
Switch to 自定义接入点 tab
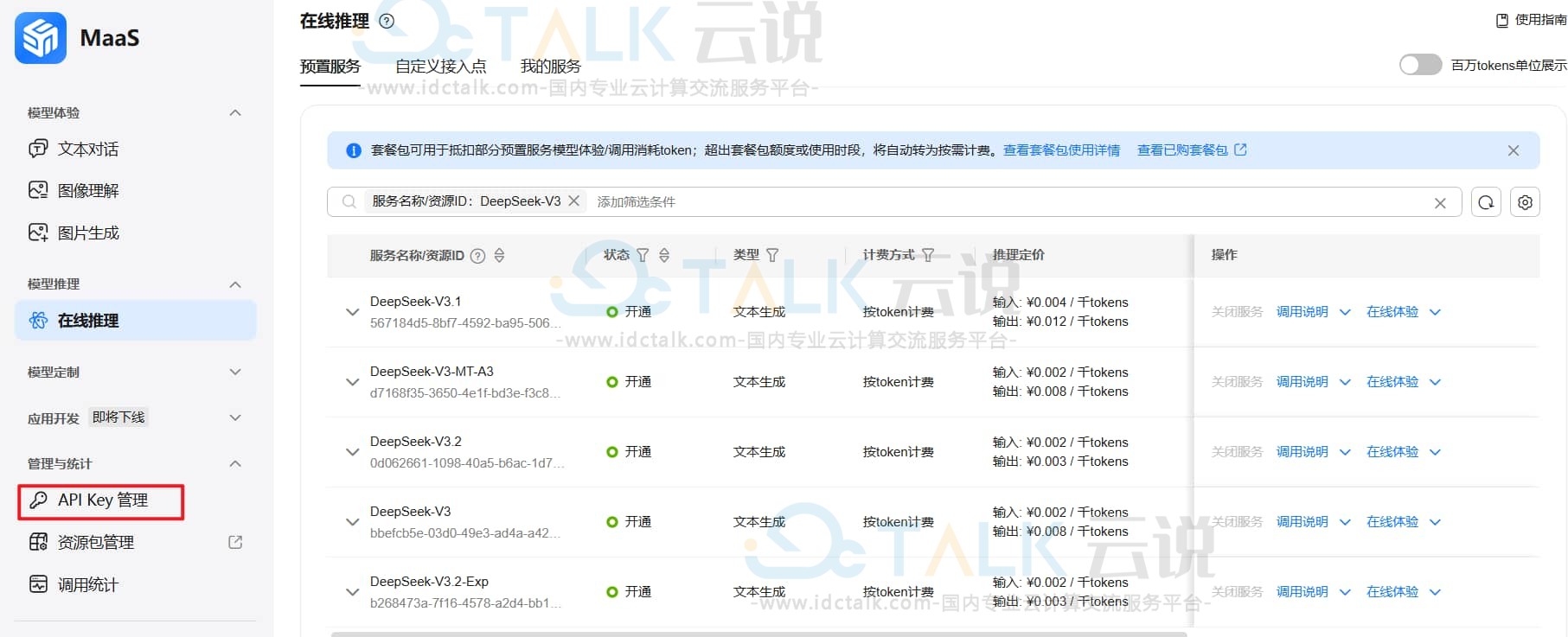point(440,67)
